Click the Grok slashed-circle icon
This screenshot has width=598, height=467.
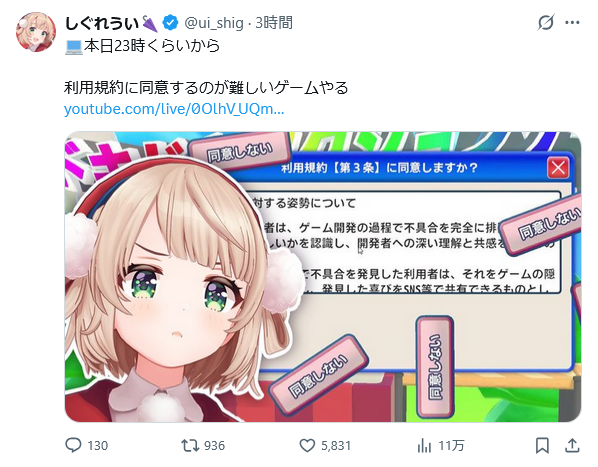click(545, 23)
